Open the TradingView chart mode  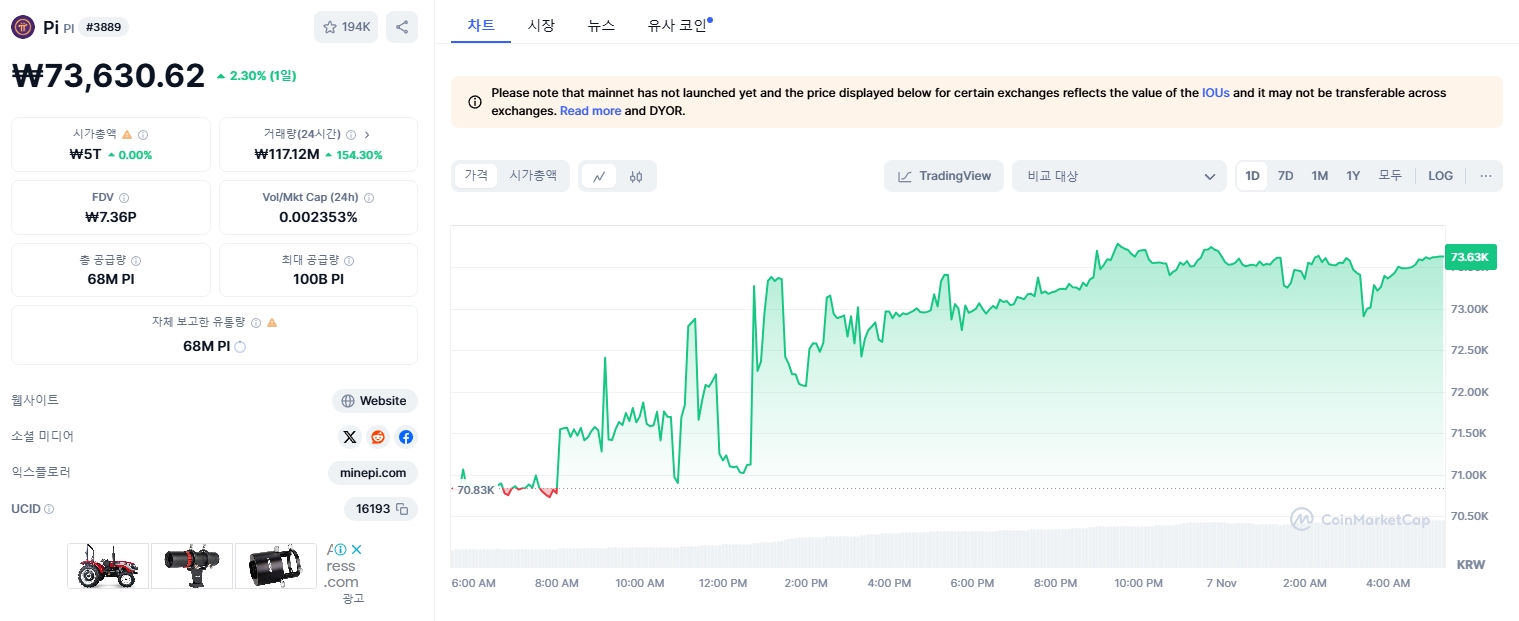pos(943,175)
